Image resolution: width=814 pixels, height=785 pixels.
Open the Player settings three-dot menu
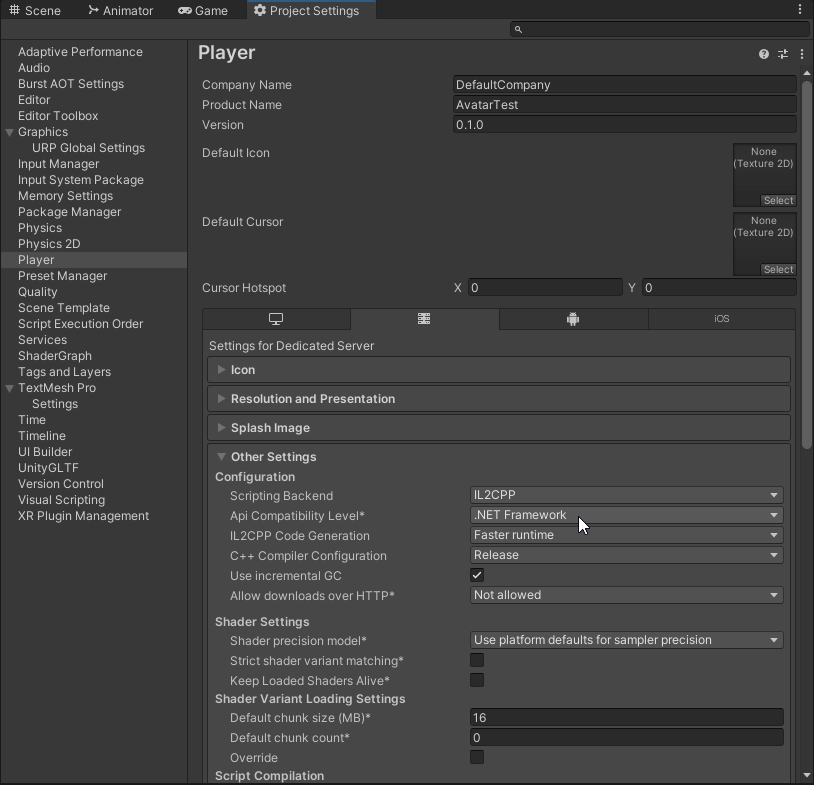coord(802,54)
